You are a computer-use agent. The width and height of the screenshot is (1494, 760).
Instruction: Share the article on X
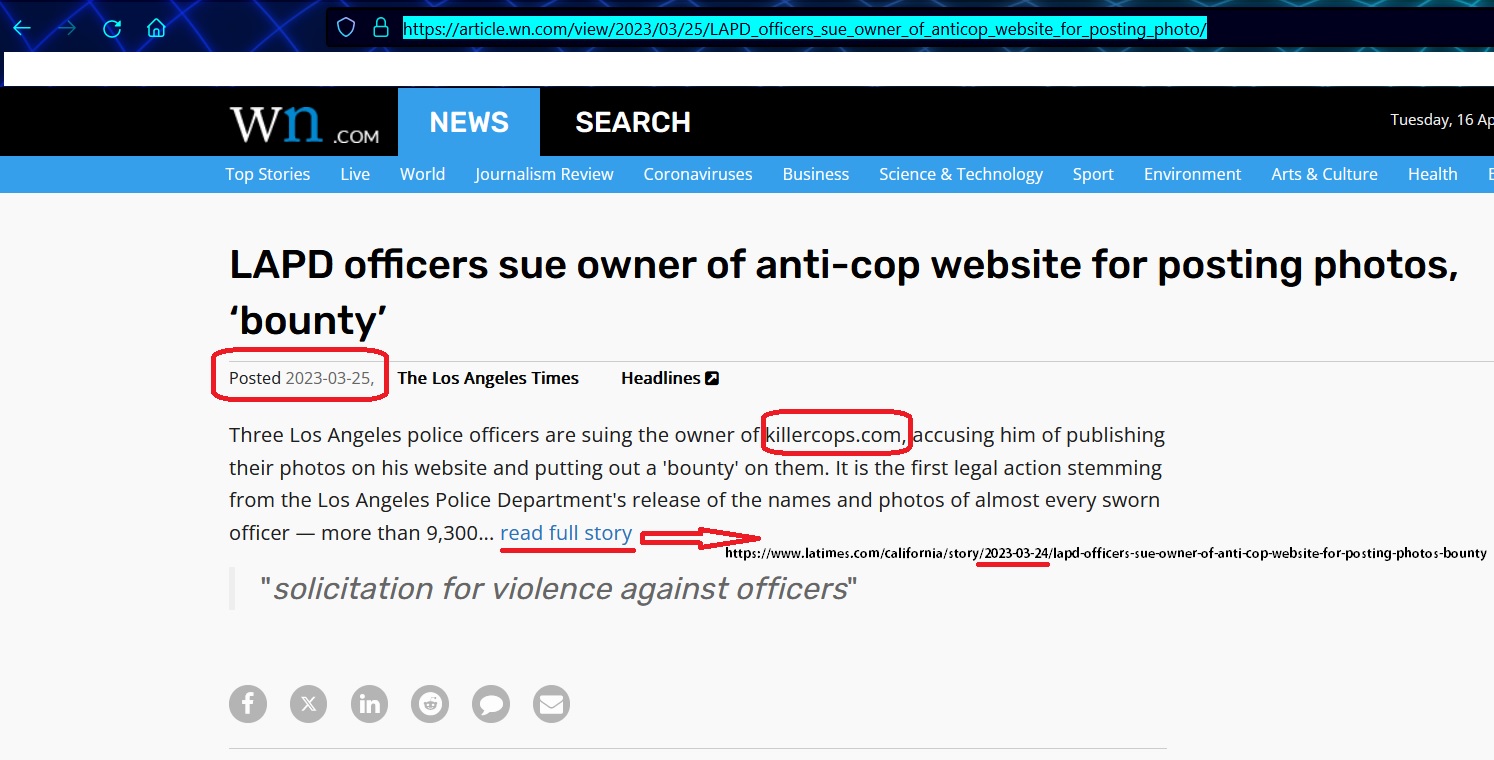[x=309, y=704]
